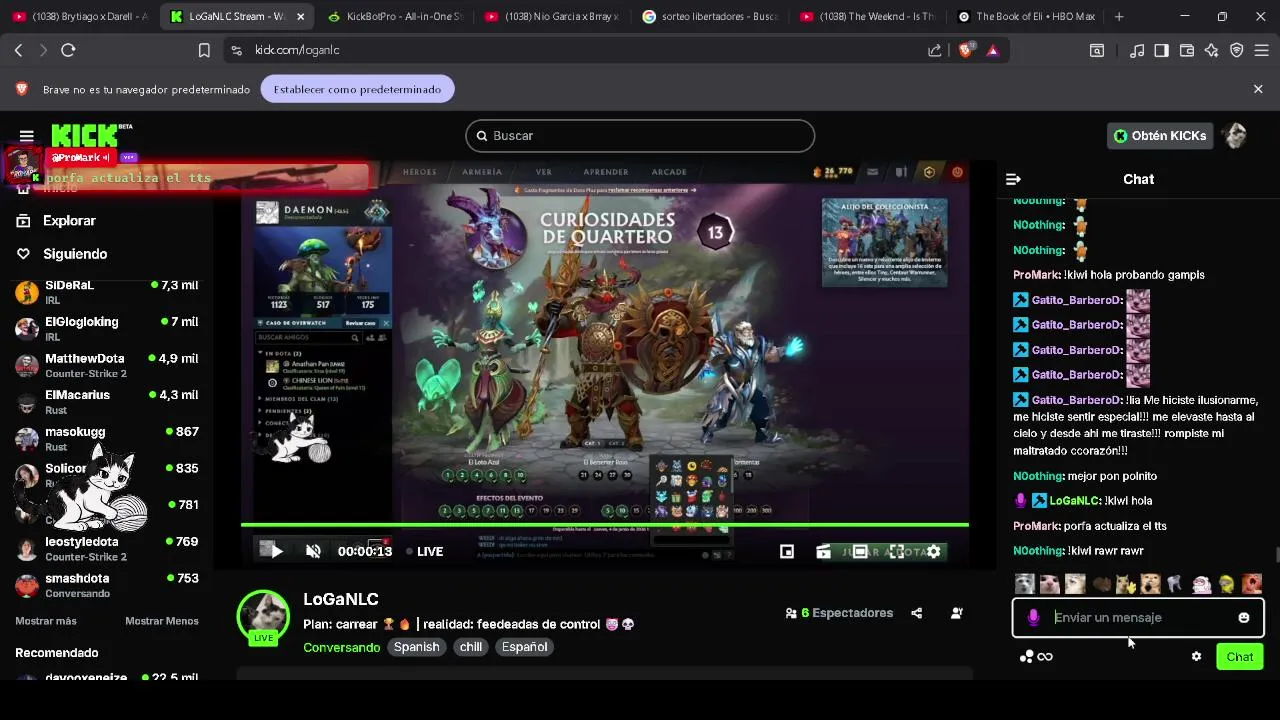
Task: Open leostyledota channel in sidebar
Action: click(107, 549)
